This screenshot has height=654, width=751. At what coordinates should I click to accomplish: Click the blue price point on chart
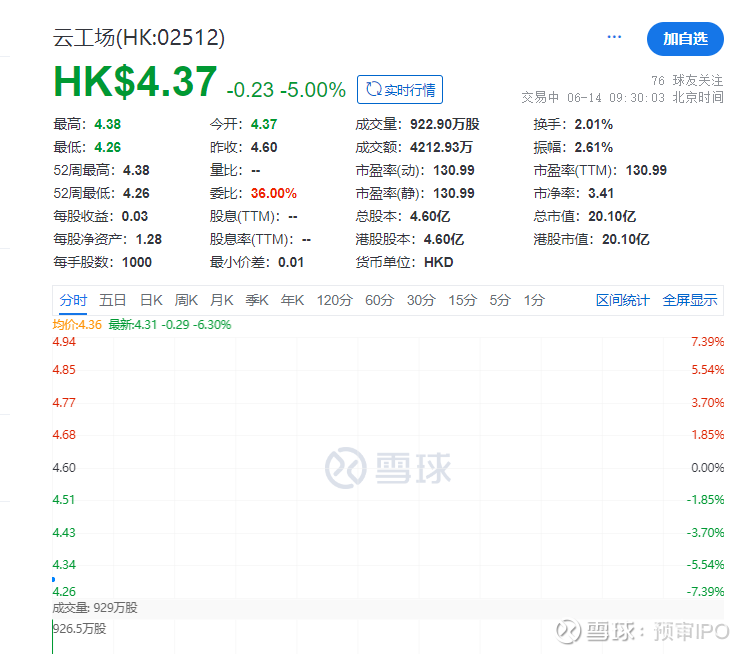pyautogui.click(x=53, y=579)
